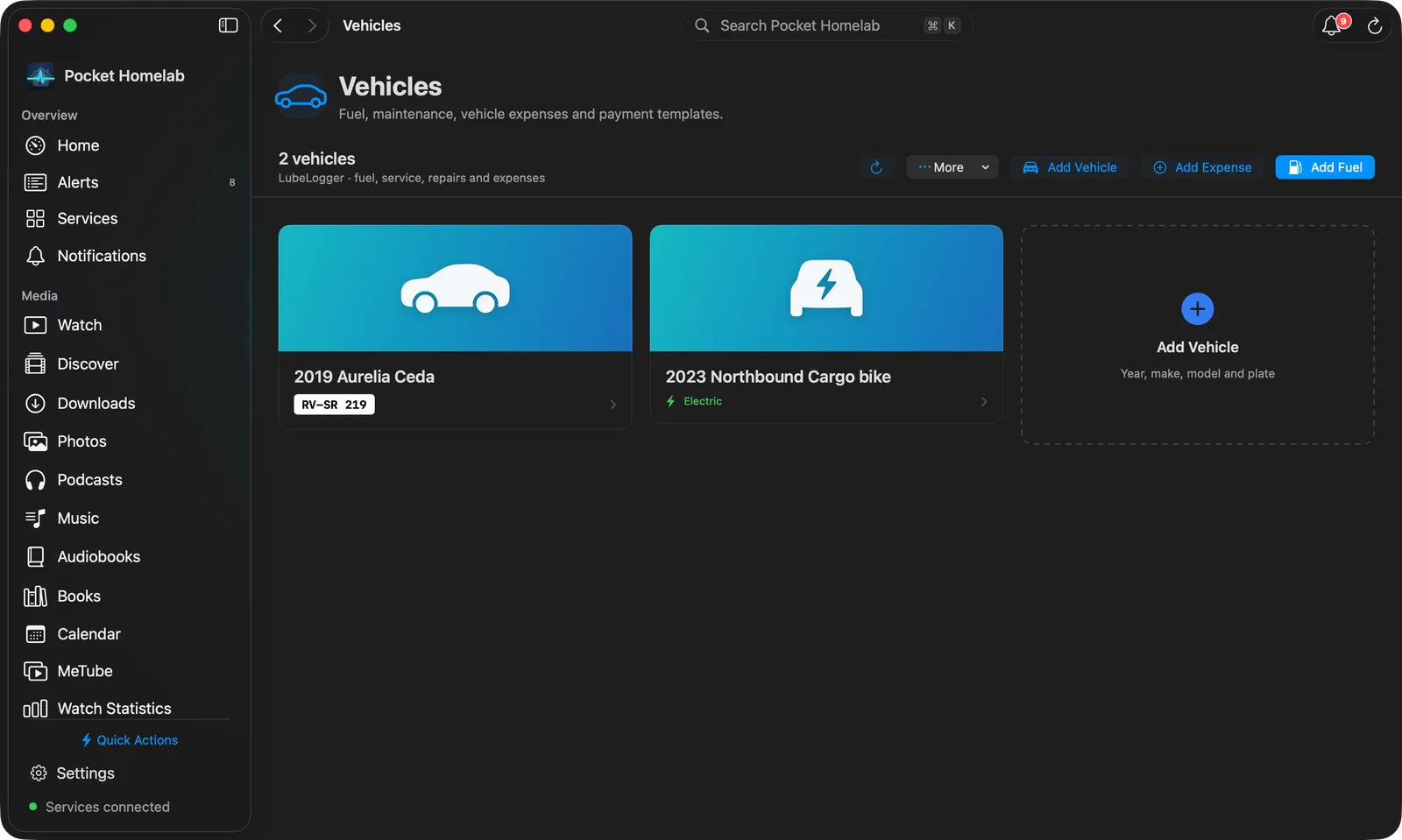
Task: Click the Services connected status
Action: (99, 807)
